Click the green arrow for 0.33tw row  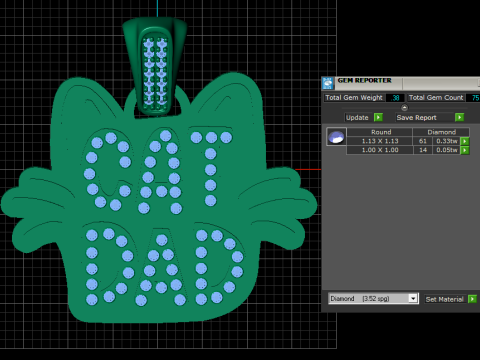click(465, 141)
